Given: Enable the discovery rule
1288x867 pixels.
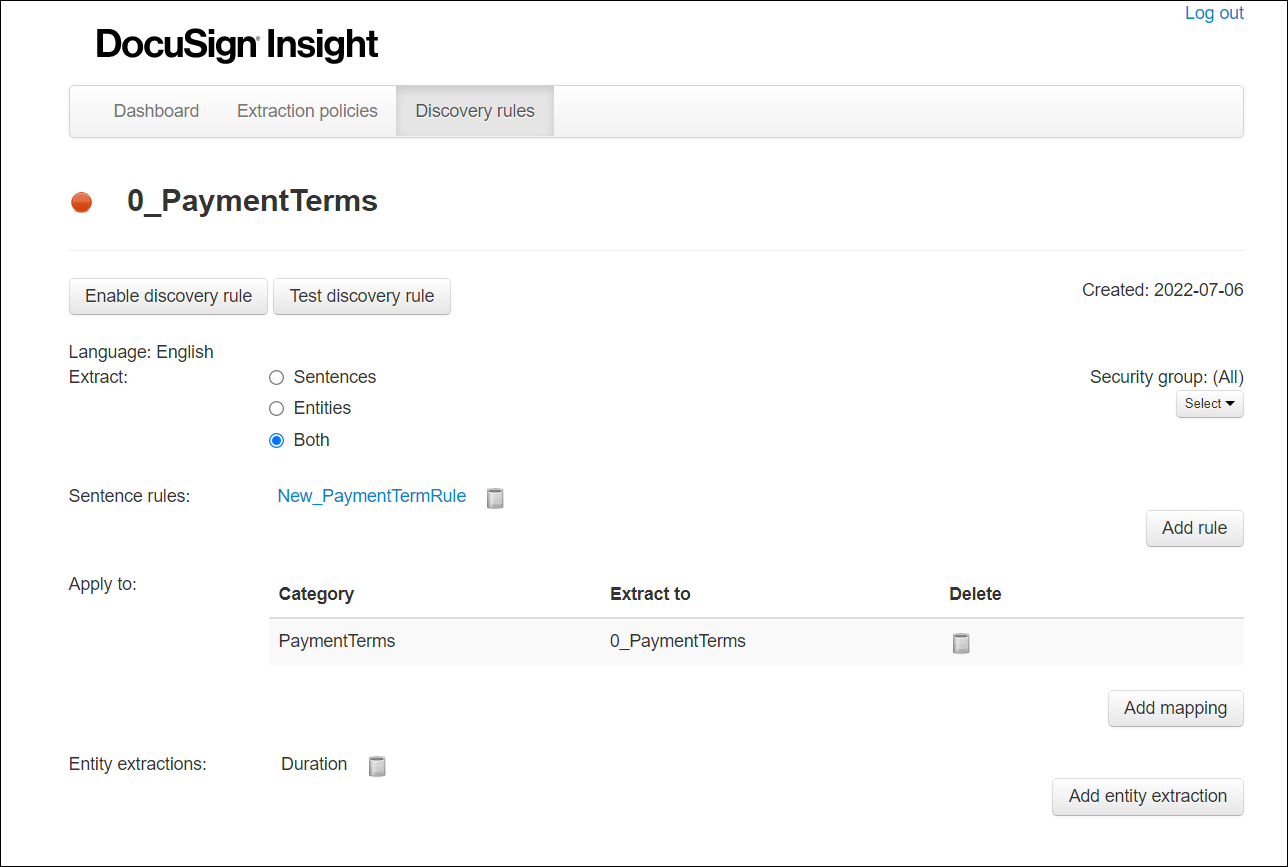Looking at the screenshot, I should tap(168, 296).
